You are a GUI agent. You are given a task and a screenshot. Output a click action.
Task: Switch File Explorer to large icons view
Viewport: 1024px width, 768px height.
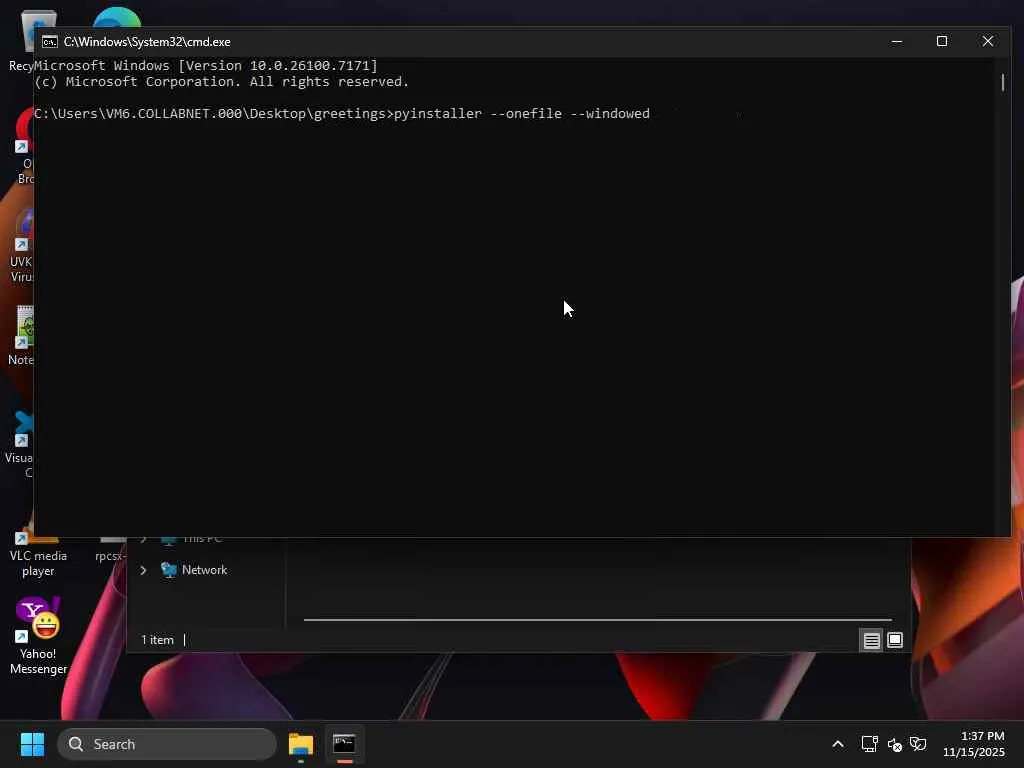click(895, 641)
